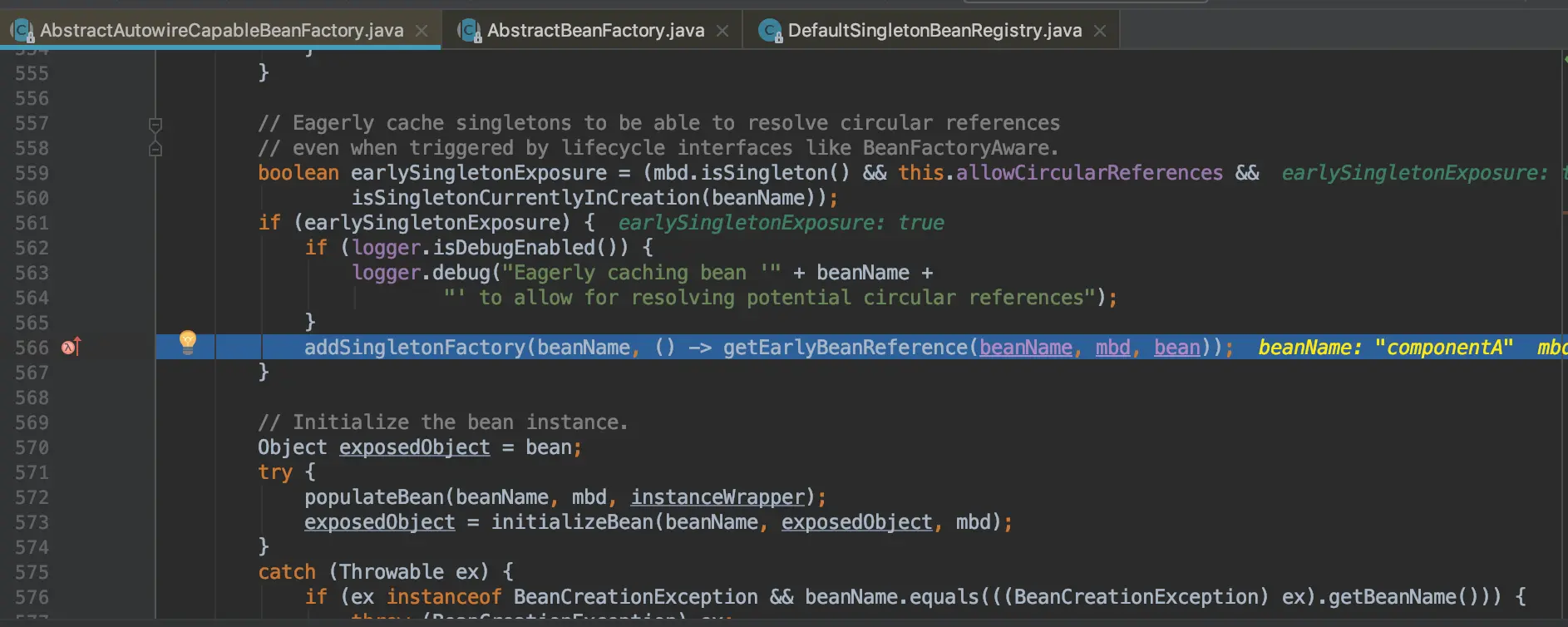Close the AbstractAutowireCapableBeanFactory.java tab
This screenshot has width=1568, height=627.
click(x=422, y=31)
